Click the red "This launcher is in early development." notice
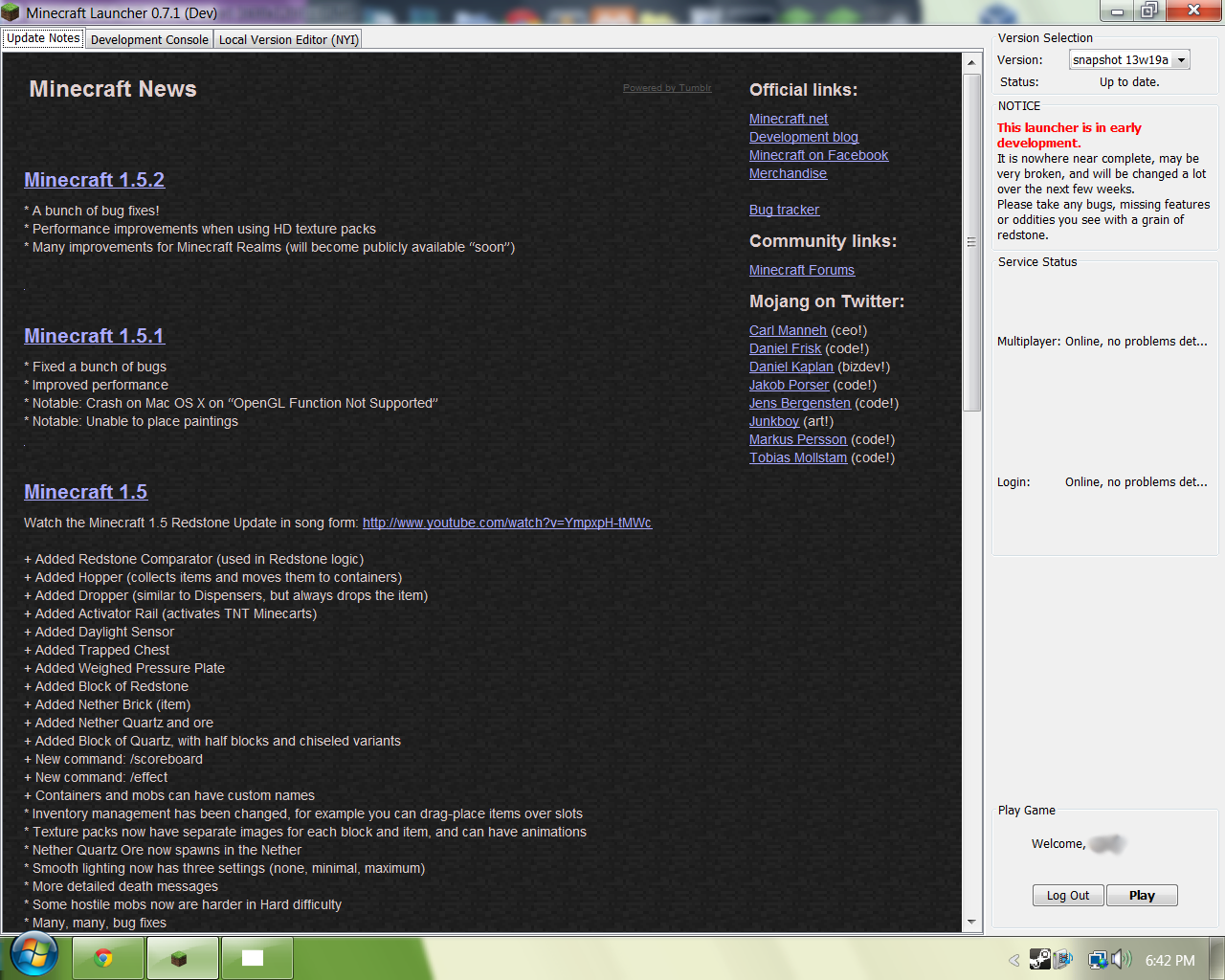Image resolution: width=1225 pixels, height=980 pixels. pos(1069,135)
